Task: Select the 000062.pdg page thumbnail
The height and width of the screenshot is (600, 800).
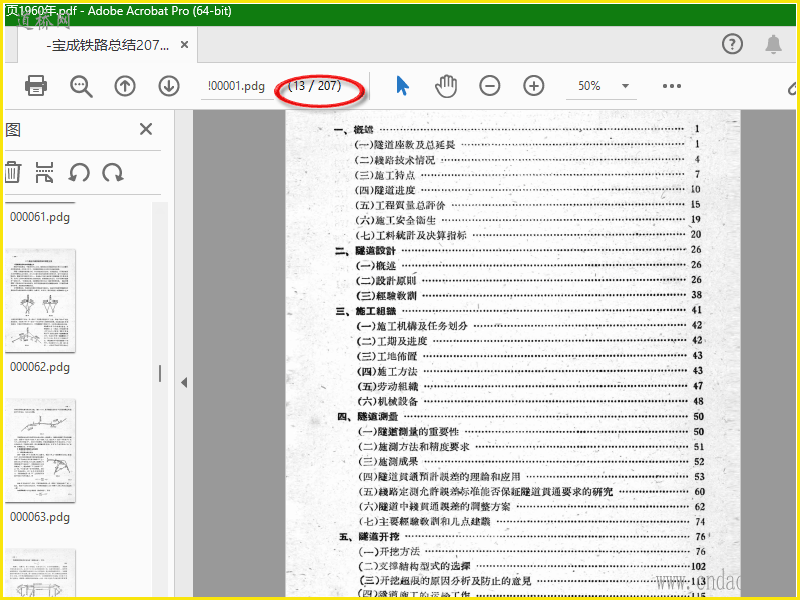Action: pos(40,301)
